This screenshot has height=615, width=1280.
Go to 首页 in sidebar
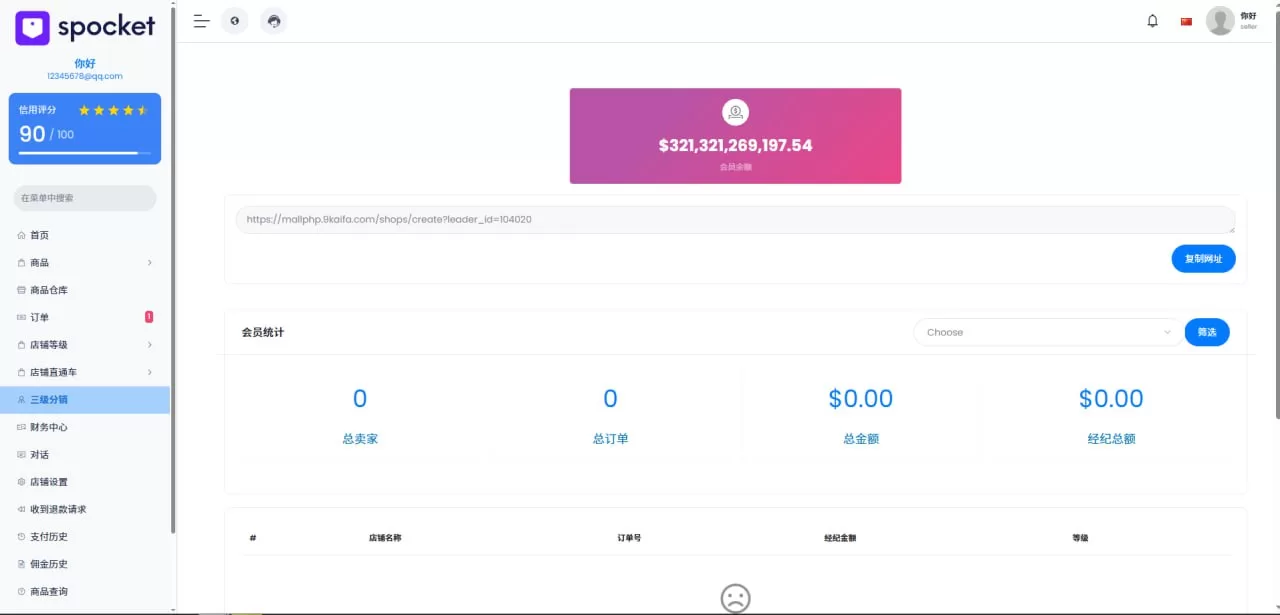(40, 236)
